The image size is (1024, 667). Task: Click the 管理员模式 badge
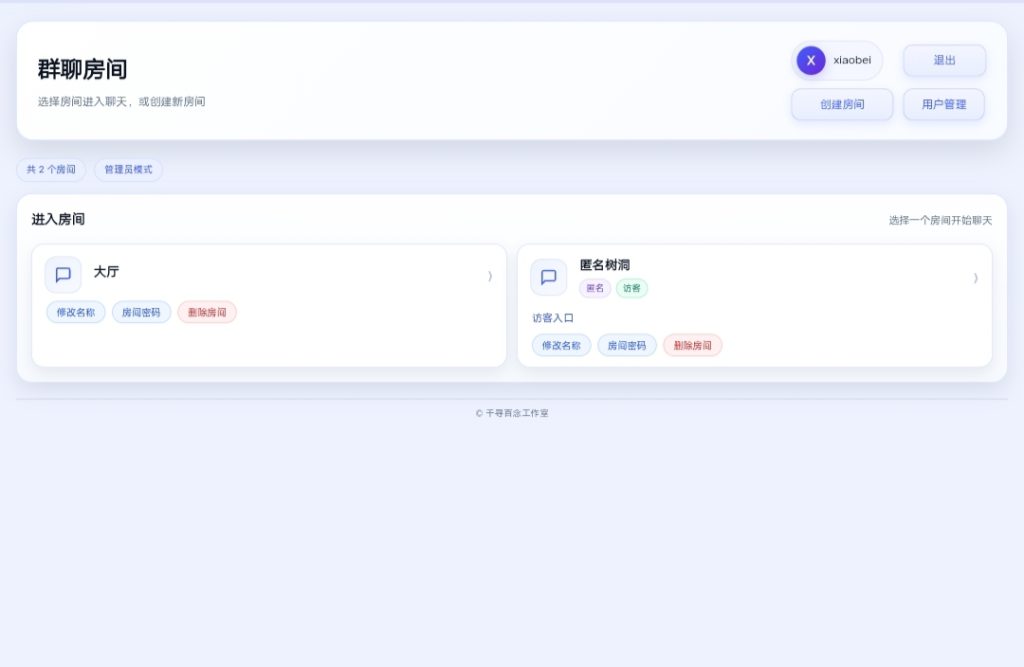coord(129,170)
